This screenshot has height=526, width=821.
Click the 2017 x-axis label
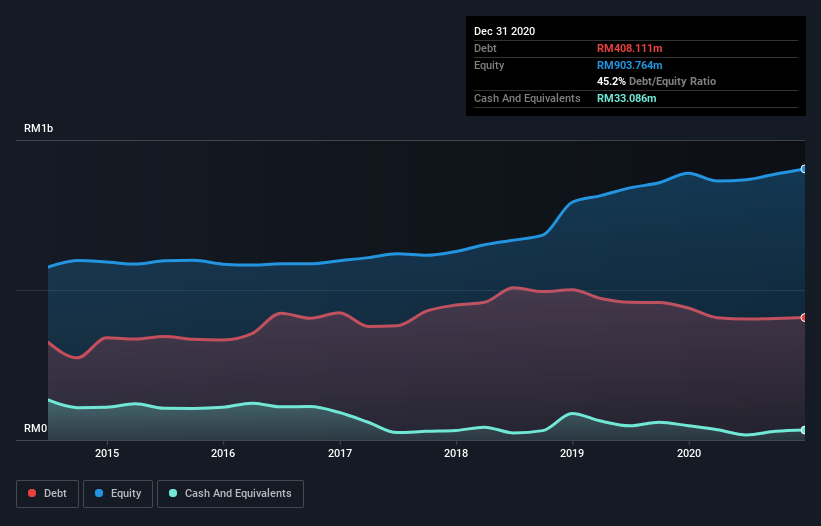(340, 453)
